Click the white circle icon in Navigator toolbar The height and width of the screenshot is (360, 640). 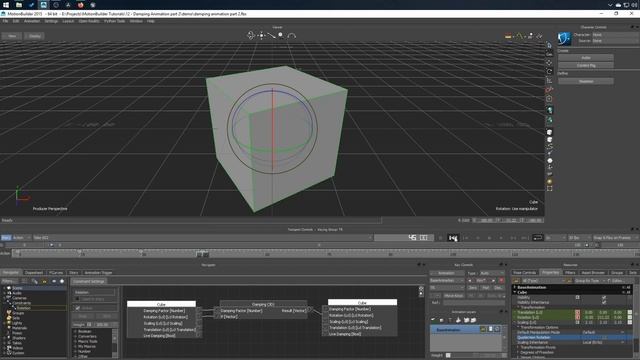pos(62,281)
